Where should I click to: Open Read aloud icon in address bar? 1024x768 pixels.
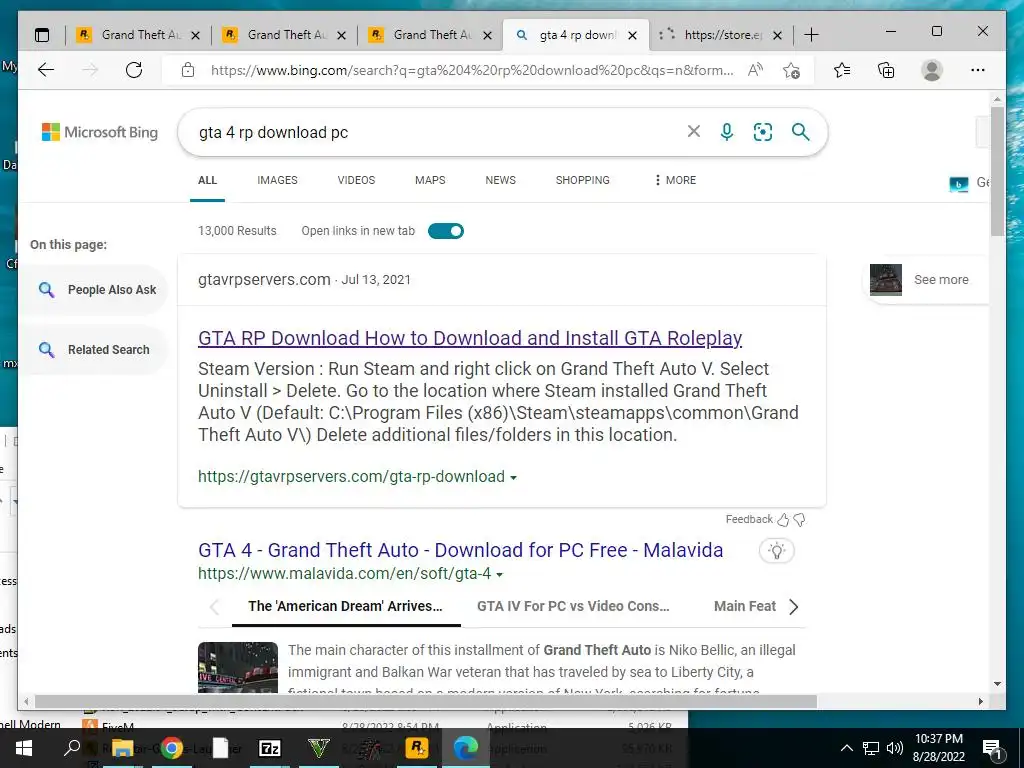pos(756,70)
